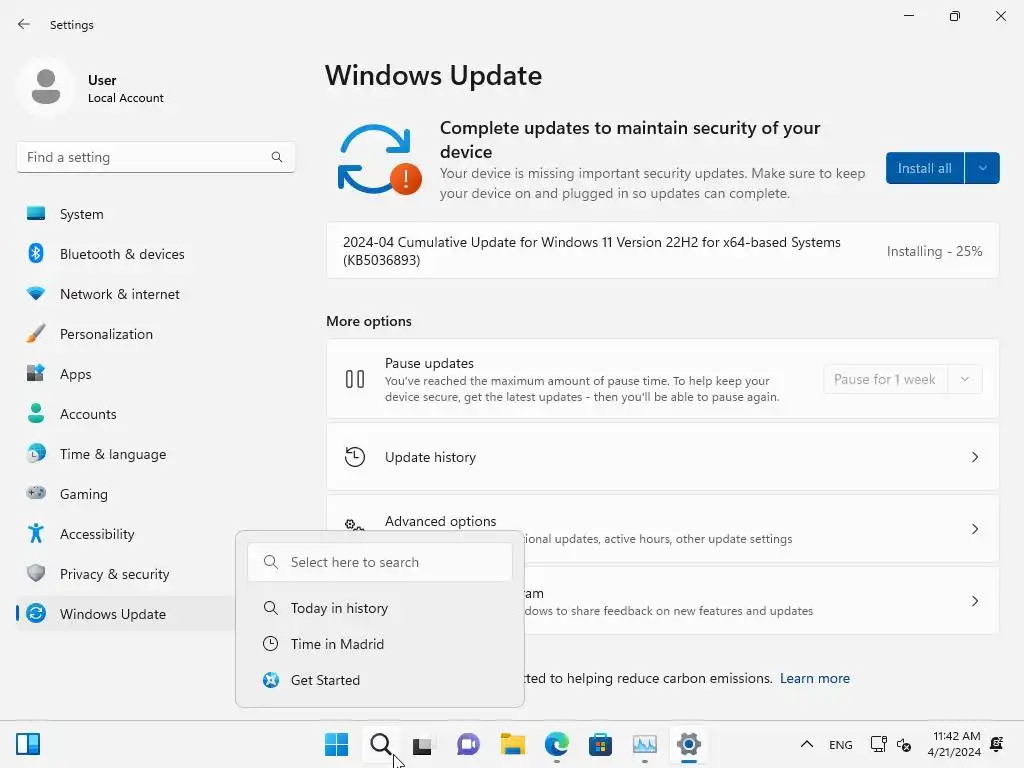Click the Select here to search field
1024x768 pixels.
point(380,562)
